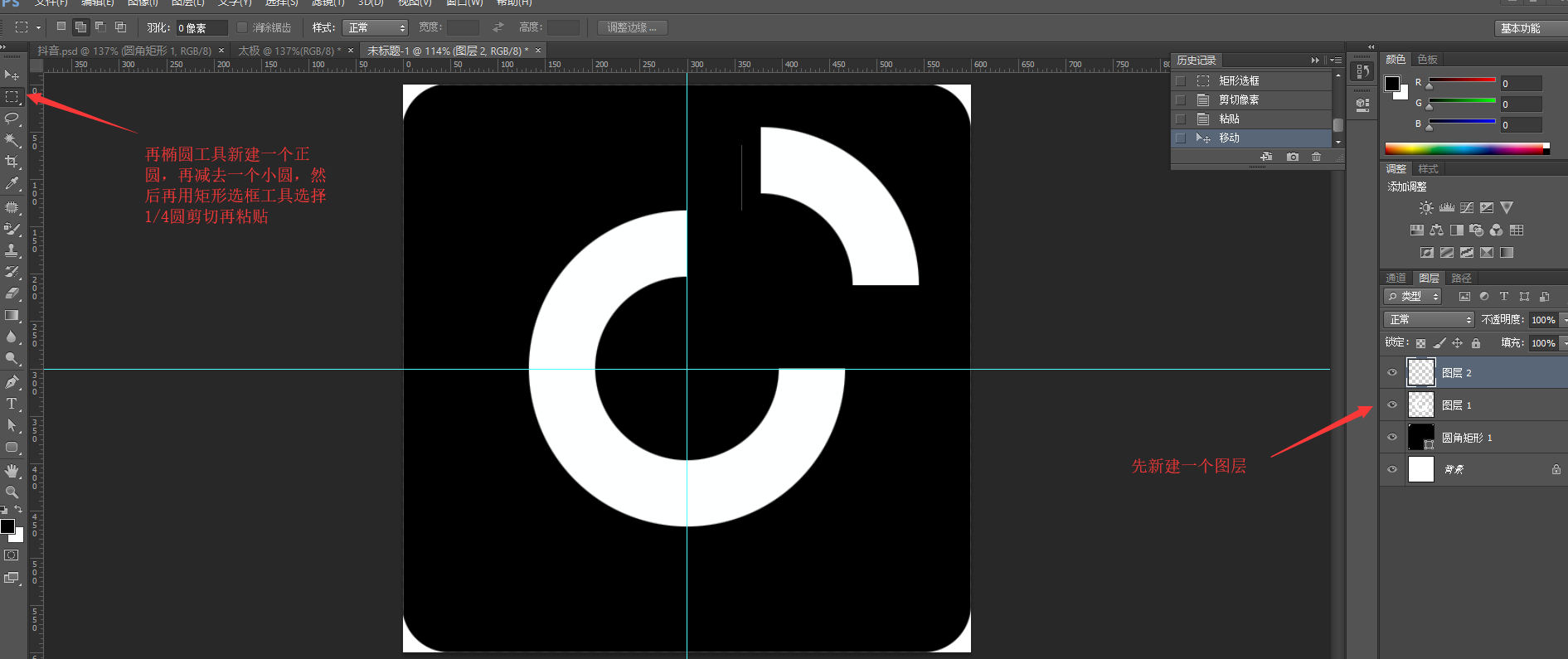Open 样式 style dropdown in options bar
This screenshot has width=1568, height=659.
click(x=375, y=27)
